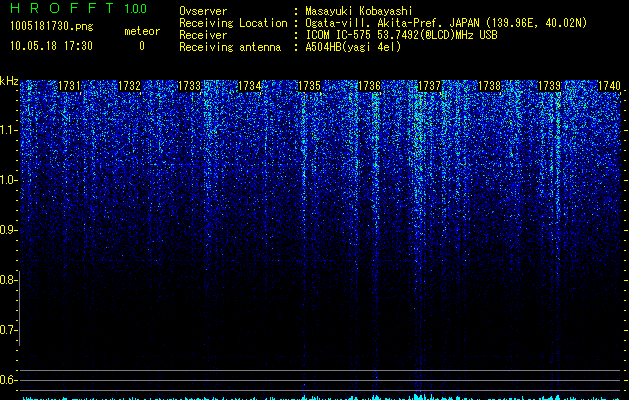The image size is (629, 400).
Task: Click the 1734 time marker
Action: tap(250, 86)
